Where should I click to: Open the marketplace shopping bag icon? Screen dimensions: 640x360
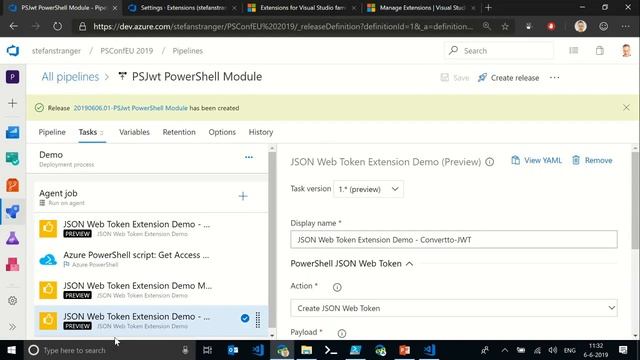[x=600, y=51]
